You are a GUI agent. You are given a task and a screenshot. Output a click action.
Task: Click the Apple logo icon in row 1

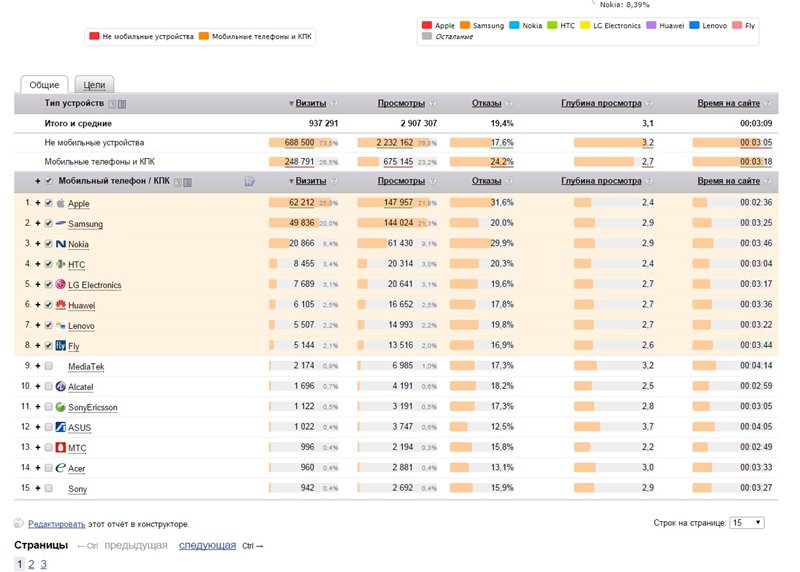60,203
